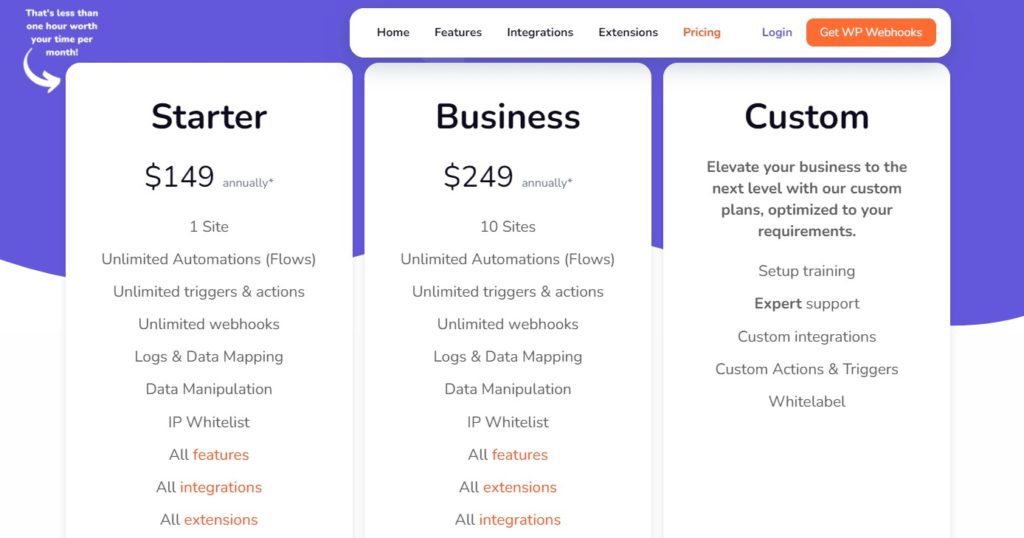Click the Starter plan heading
1024x538 pixels.
pos(209,117)
